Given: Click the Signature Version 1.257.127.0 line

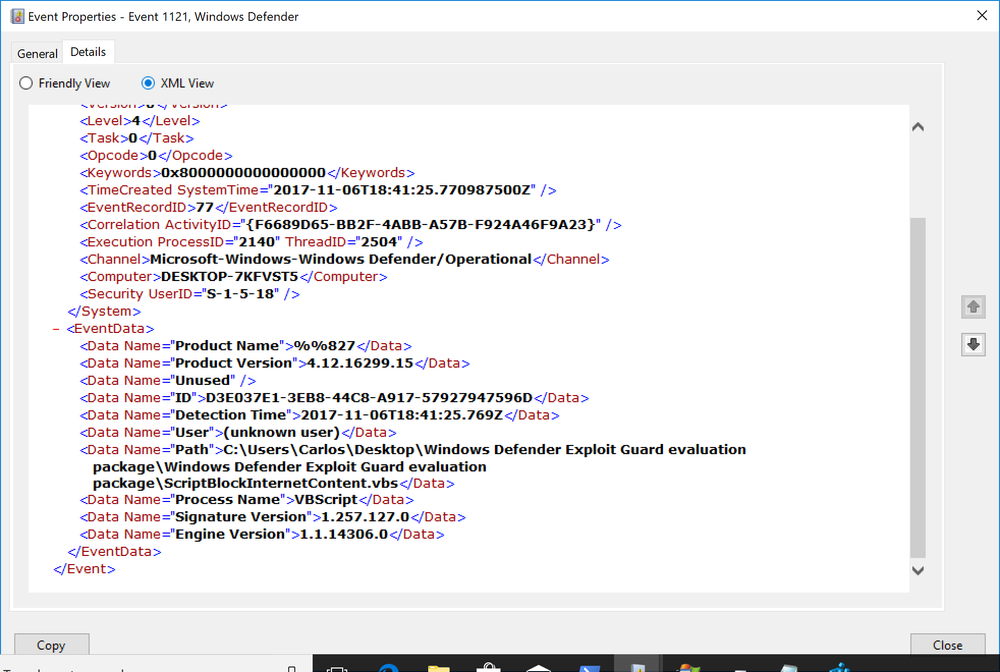Looking at the screenshot, I should [x=272, y=517].
